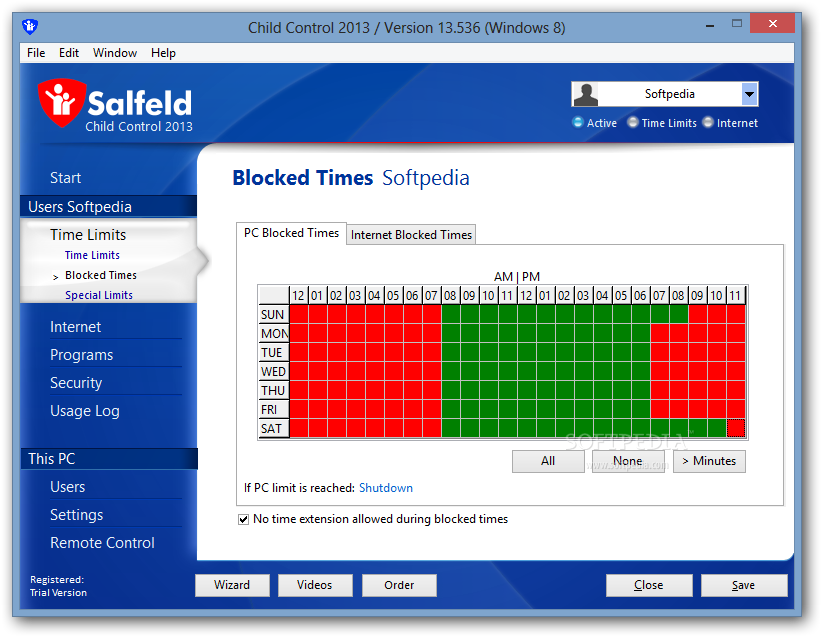Viewport: 822px width, 637px height.
Task: Click the All button below the grid
Action: pos(548,461)
